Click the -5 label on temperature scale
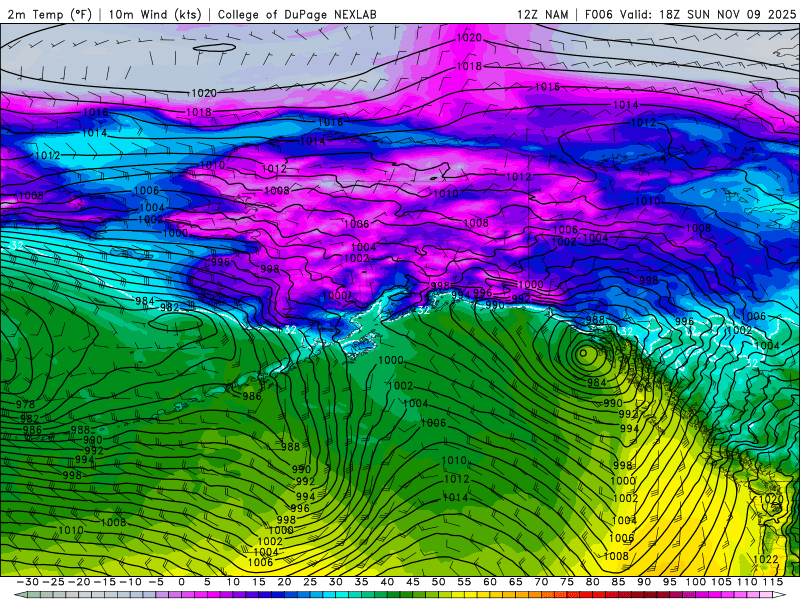800x600 pixels. pyautogui.click(x=156, y=582)
